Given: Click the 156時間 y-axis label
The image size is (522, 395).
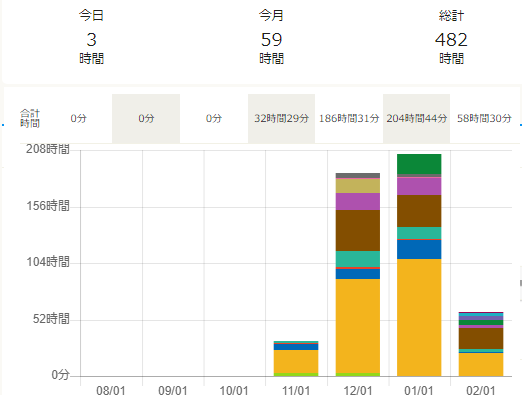Looking at the screenshot, I should click(48, 206).
